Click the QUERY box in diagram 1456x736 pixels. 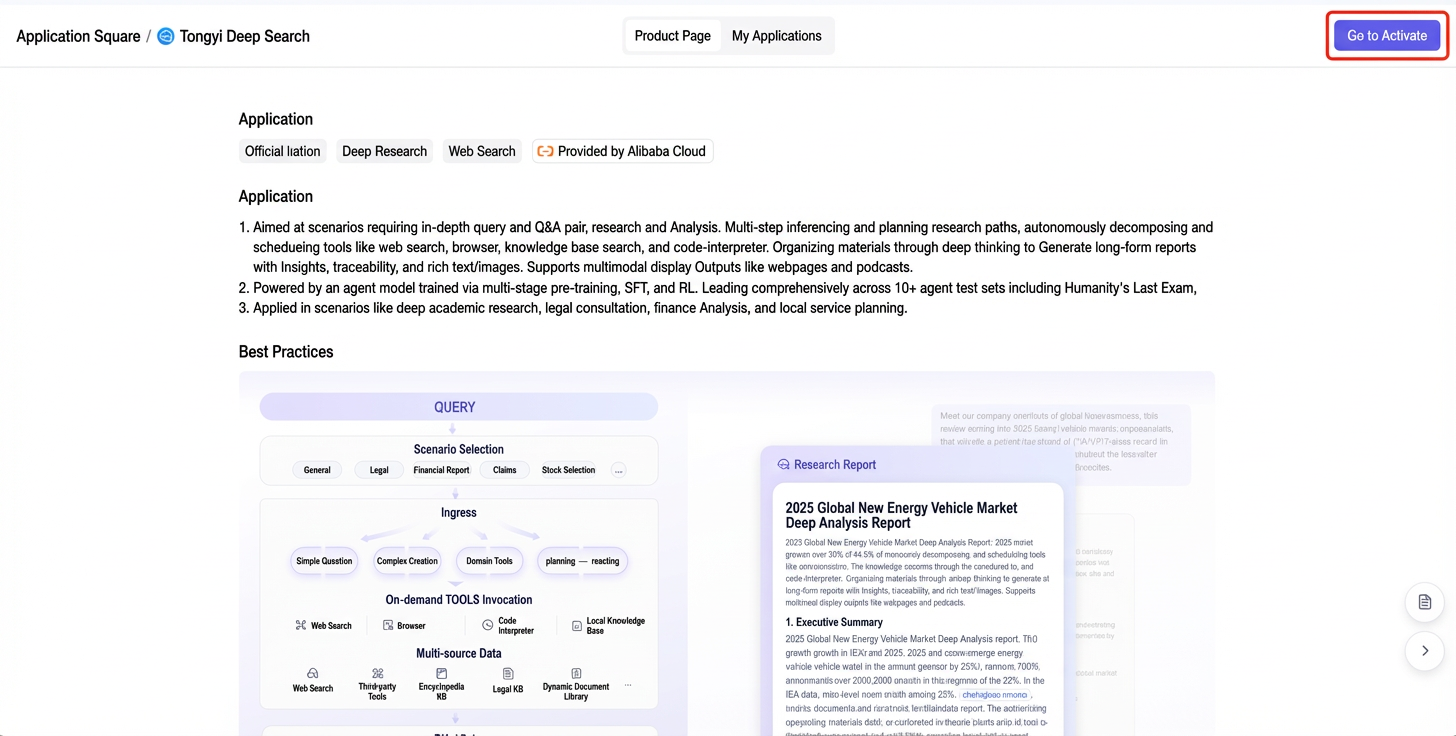(458, 407)
